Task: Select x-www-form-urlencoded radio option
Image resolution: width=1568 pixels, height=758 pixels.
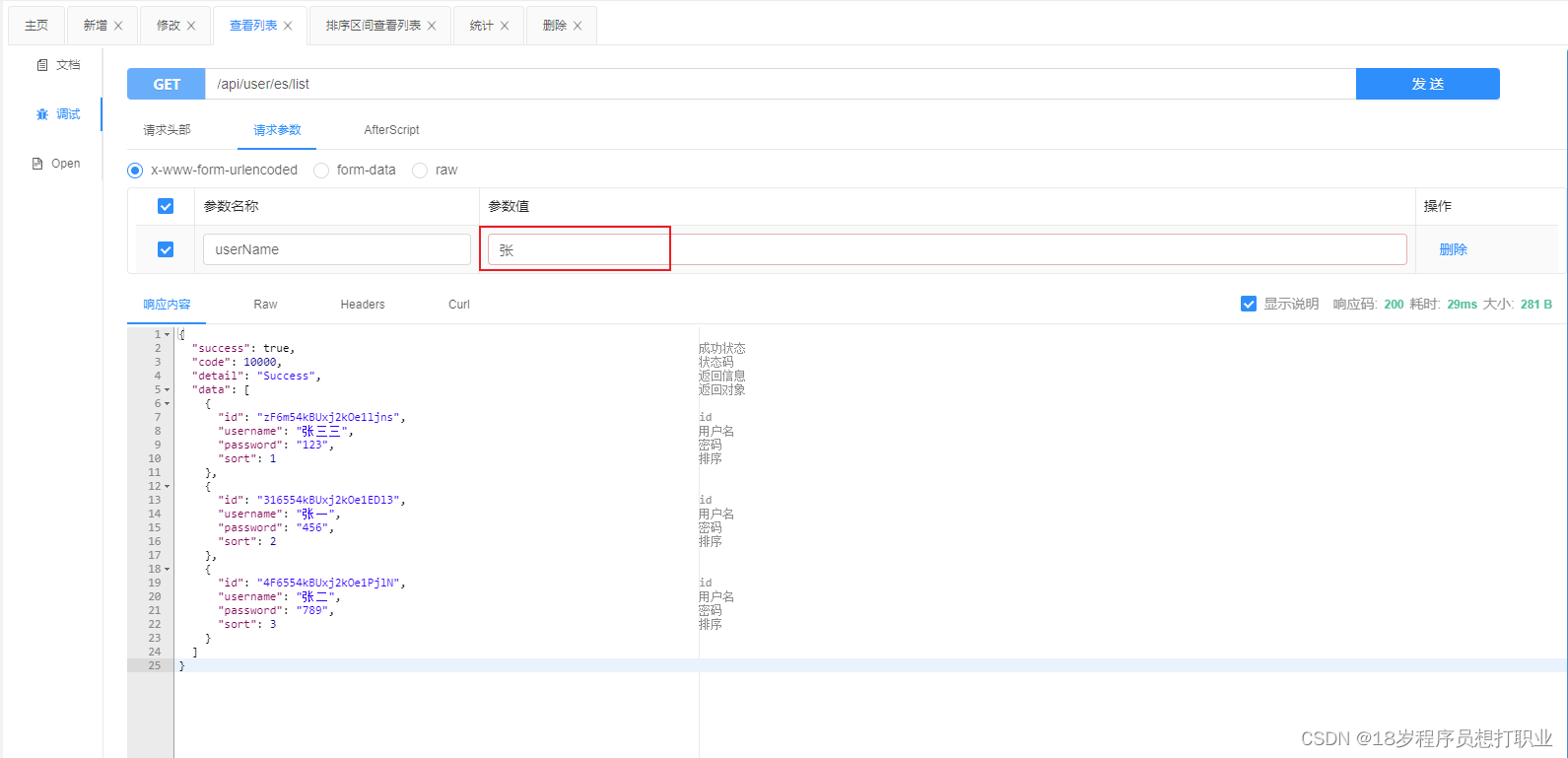Action: point(135,171)
